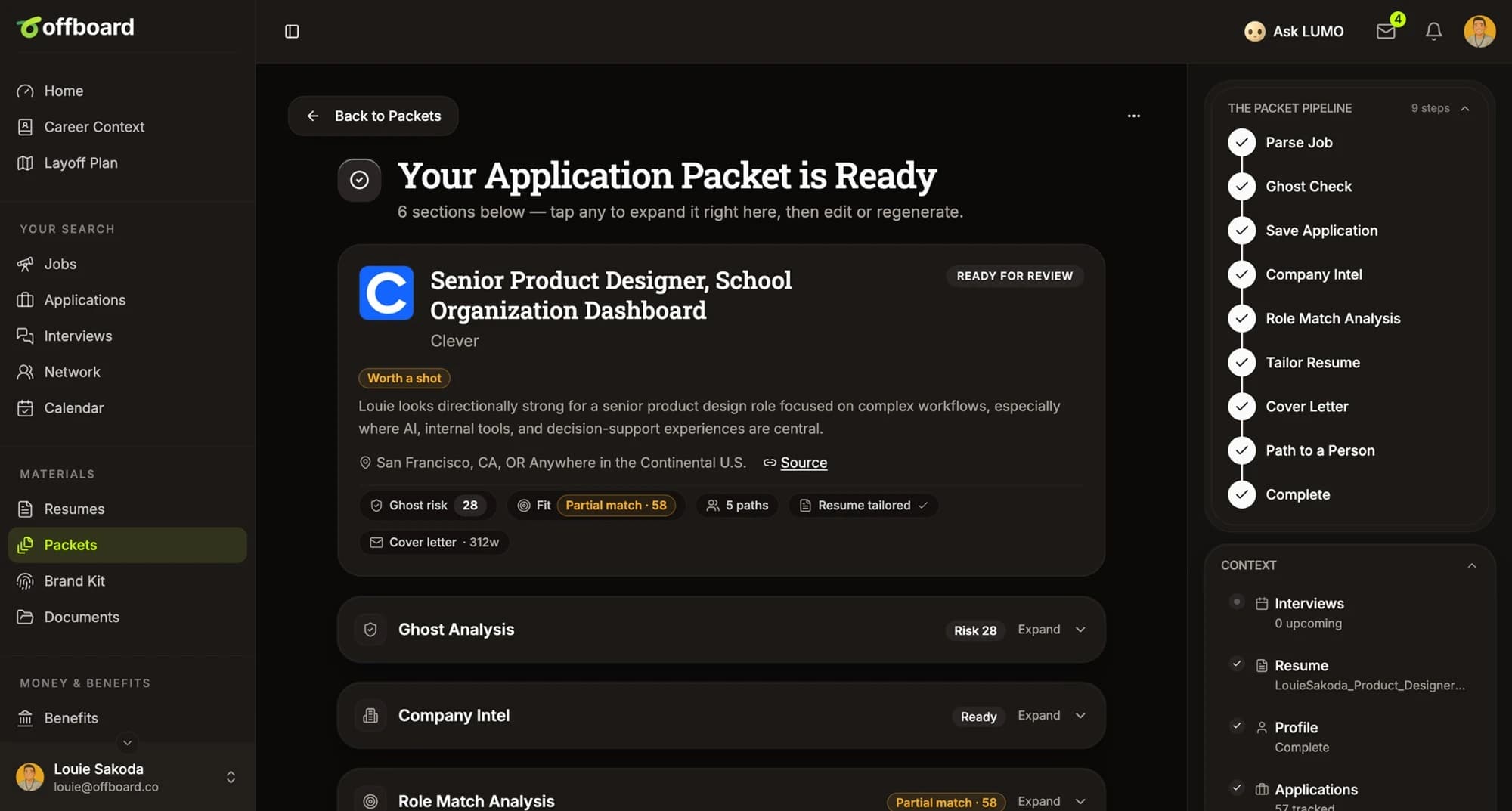Expand the Role Match Analysis section
The height and width of the screenshot is (811, 1512).
click(x=1052, y=801)
